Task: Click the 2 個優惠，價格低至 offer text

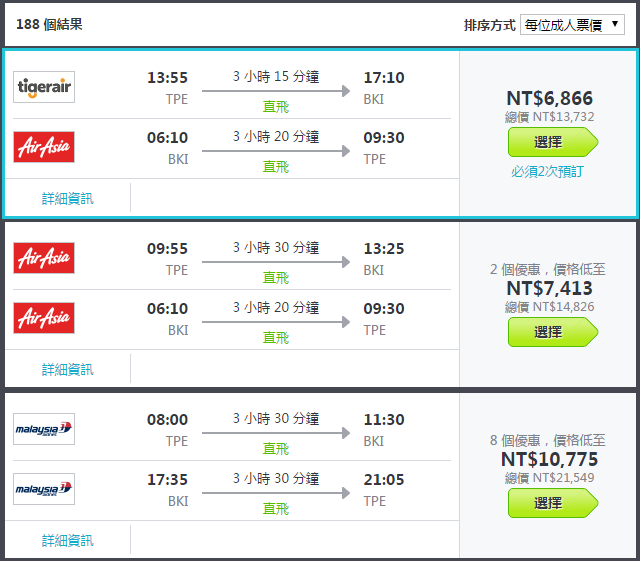Action: (548, 269)
